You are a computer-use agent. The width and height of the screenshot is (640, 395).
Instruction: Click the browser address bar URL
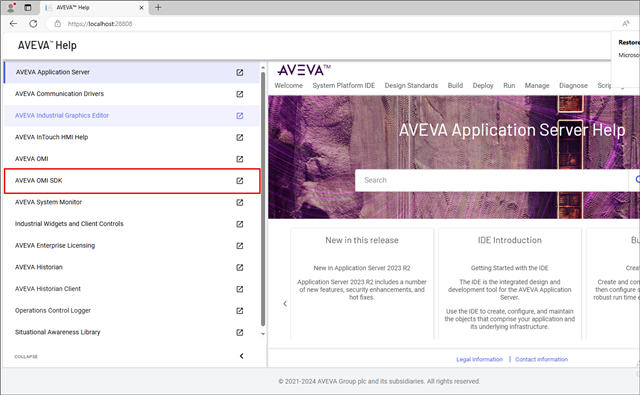[100, 24]
